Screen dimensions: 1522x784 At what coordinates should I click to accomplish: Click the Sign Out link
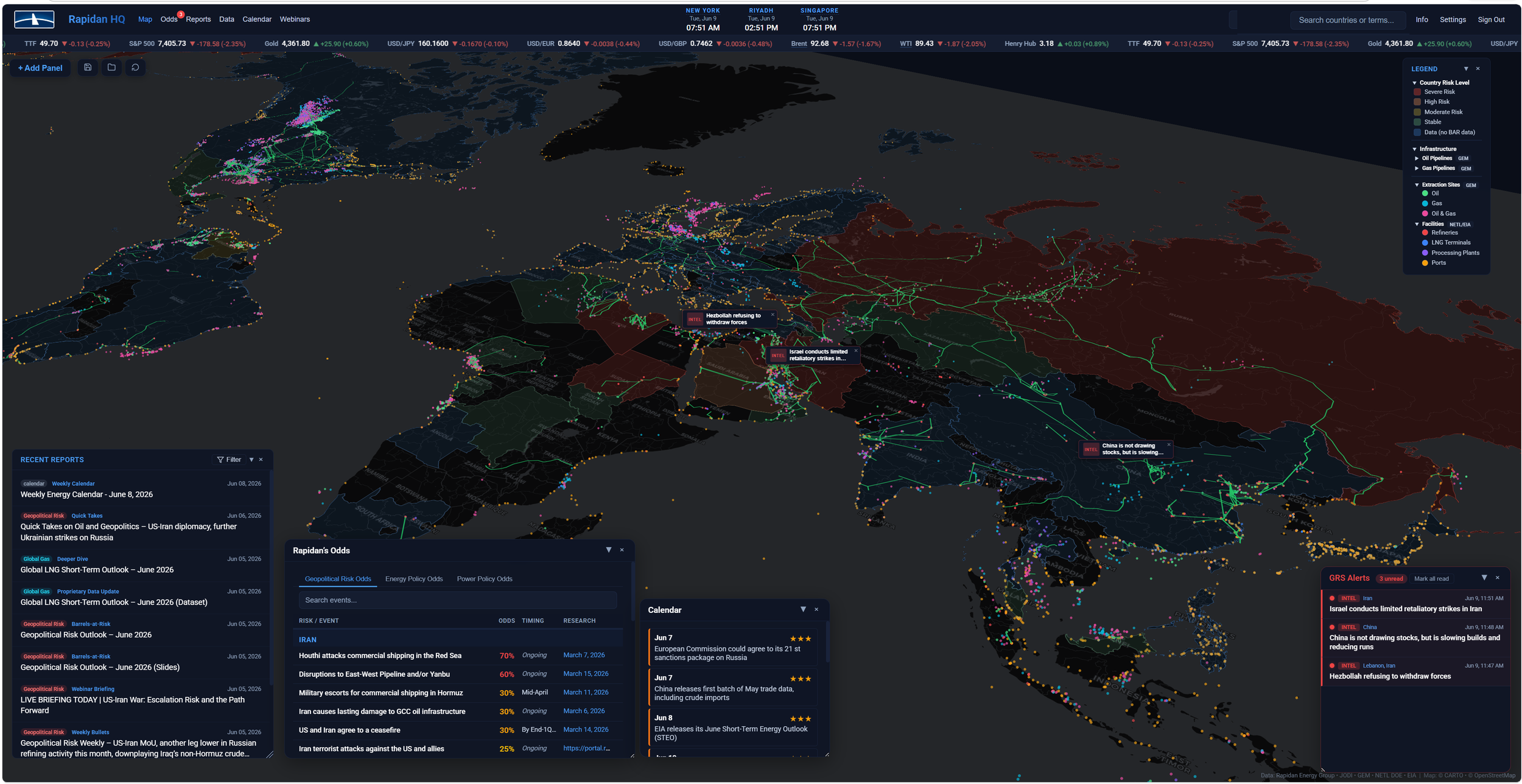point(1491,19)
